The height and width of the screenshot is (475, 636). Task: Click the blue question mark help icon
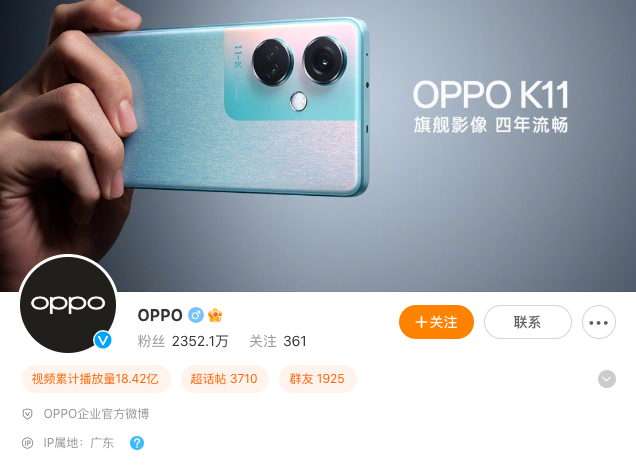point(137,443)
